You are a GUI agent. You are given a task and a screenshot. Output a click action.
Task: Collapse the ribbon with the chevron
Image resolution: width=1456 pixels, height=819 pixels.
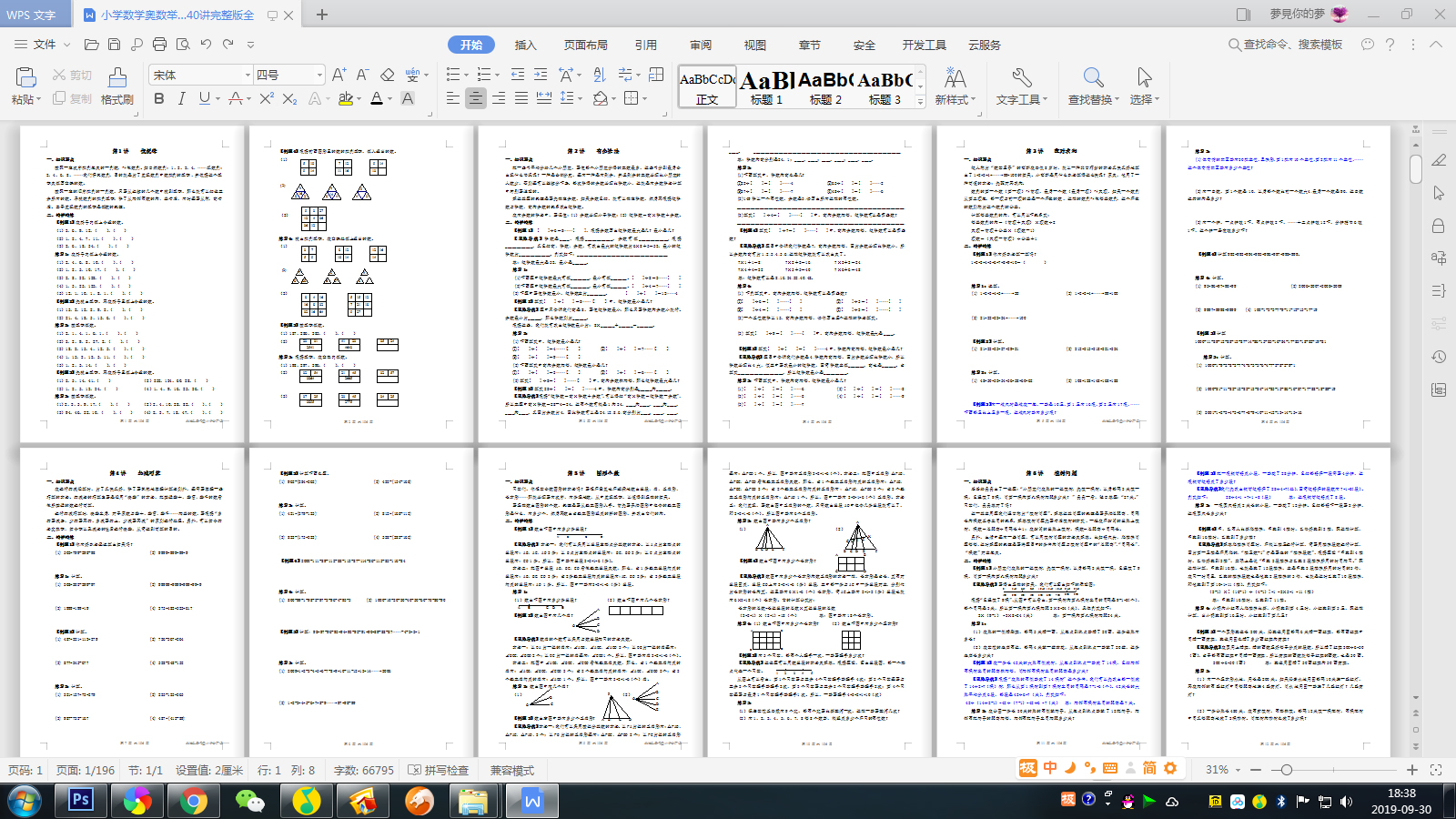(1436, 45)
